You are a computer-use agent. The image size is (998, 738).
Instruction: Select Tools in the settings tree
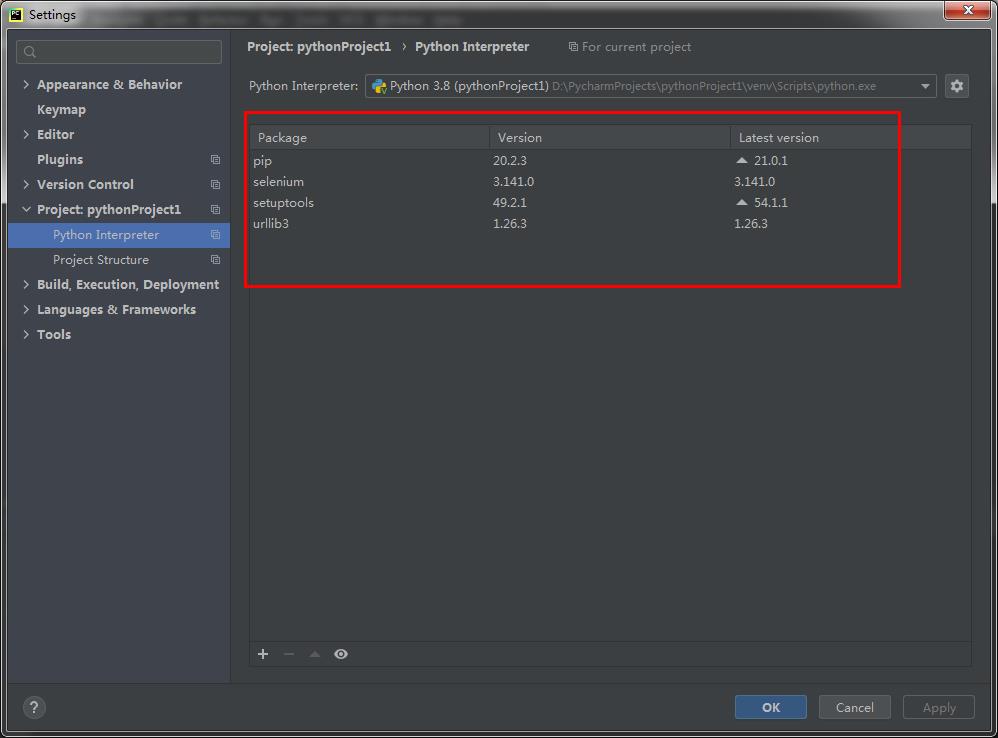point(54,335)
